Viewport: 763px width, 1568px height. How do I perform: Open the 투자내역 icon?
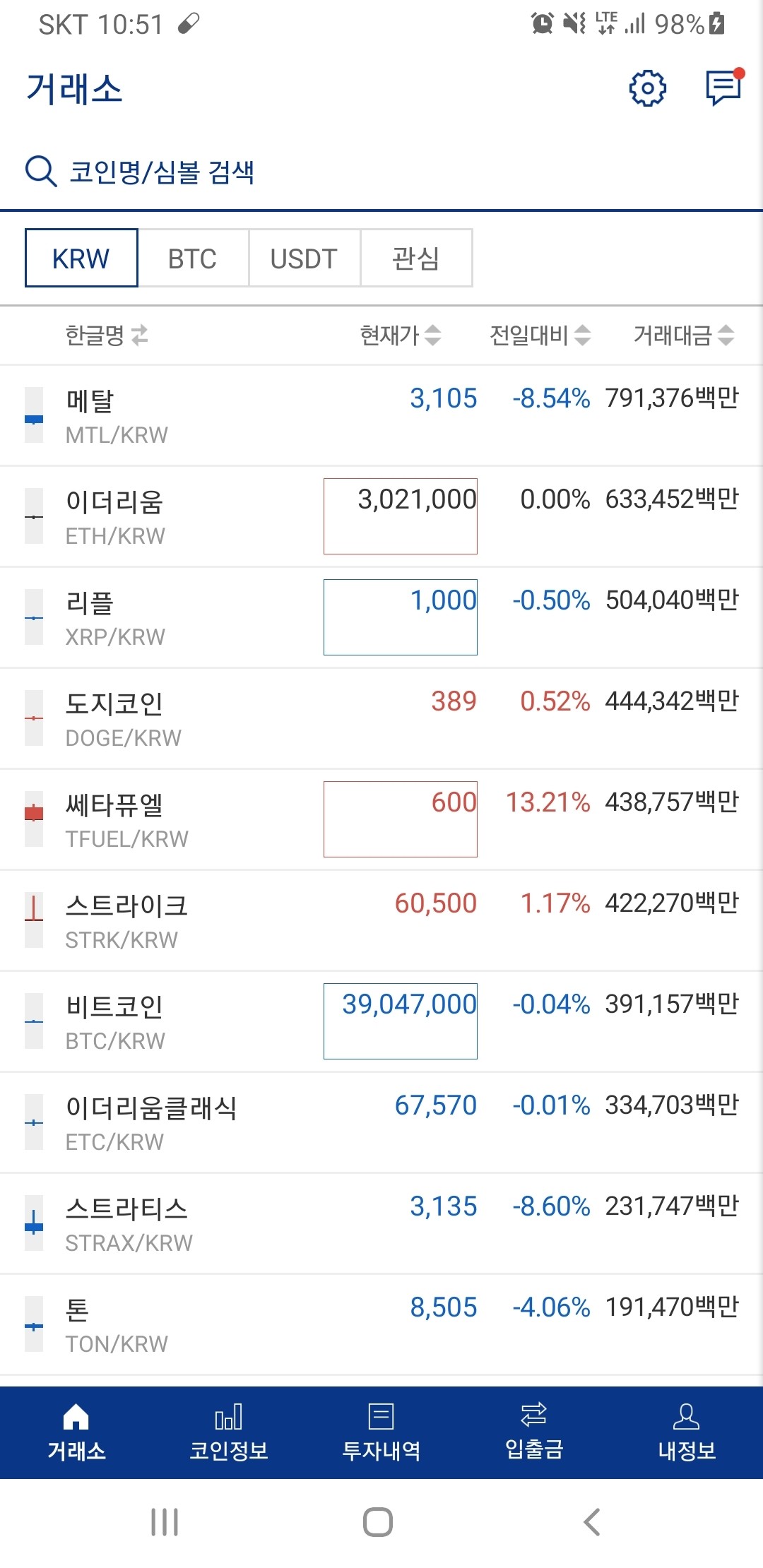point(381,1434)
